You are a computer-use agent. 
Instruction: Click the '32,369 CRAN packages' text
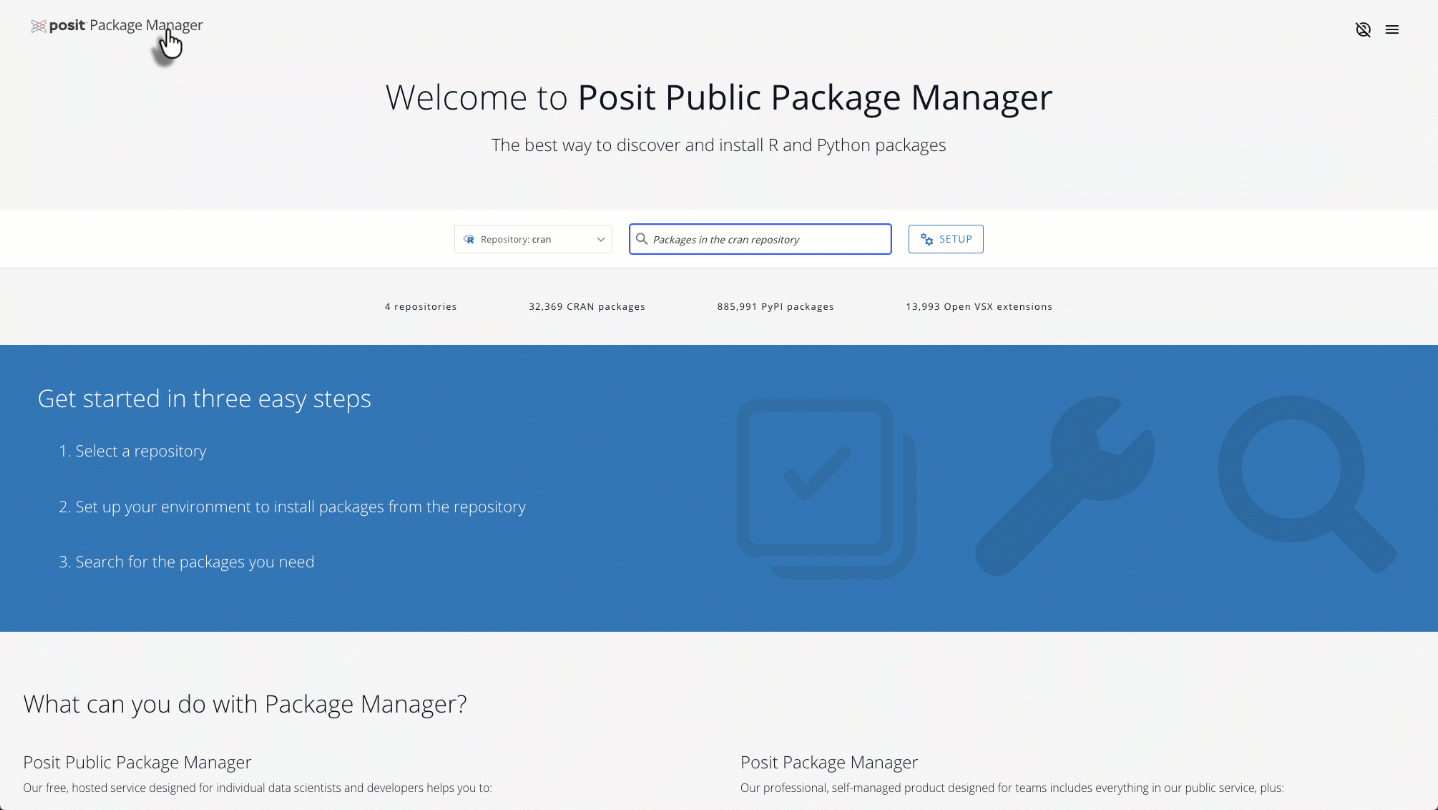coord(587,307)
